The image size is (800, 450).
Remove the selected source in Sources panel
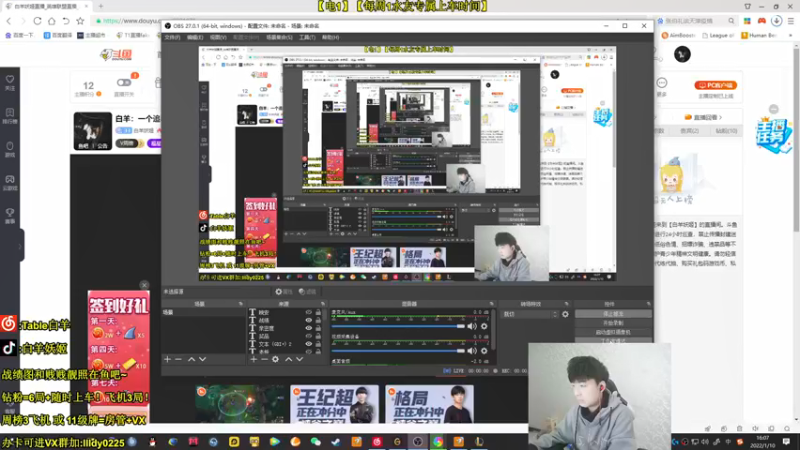pos(264,359)
